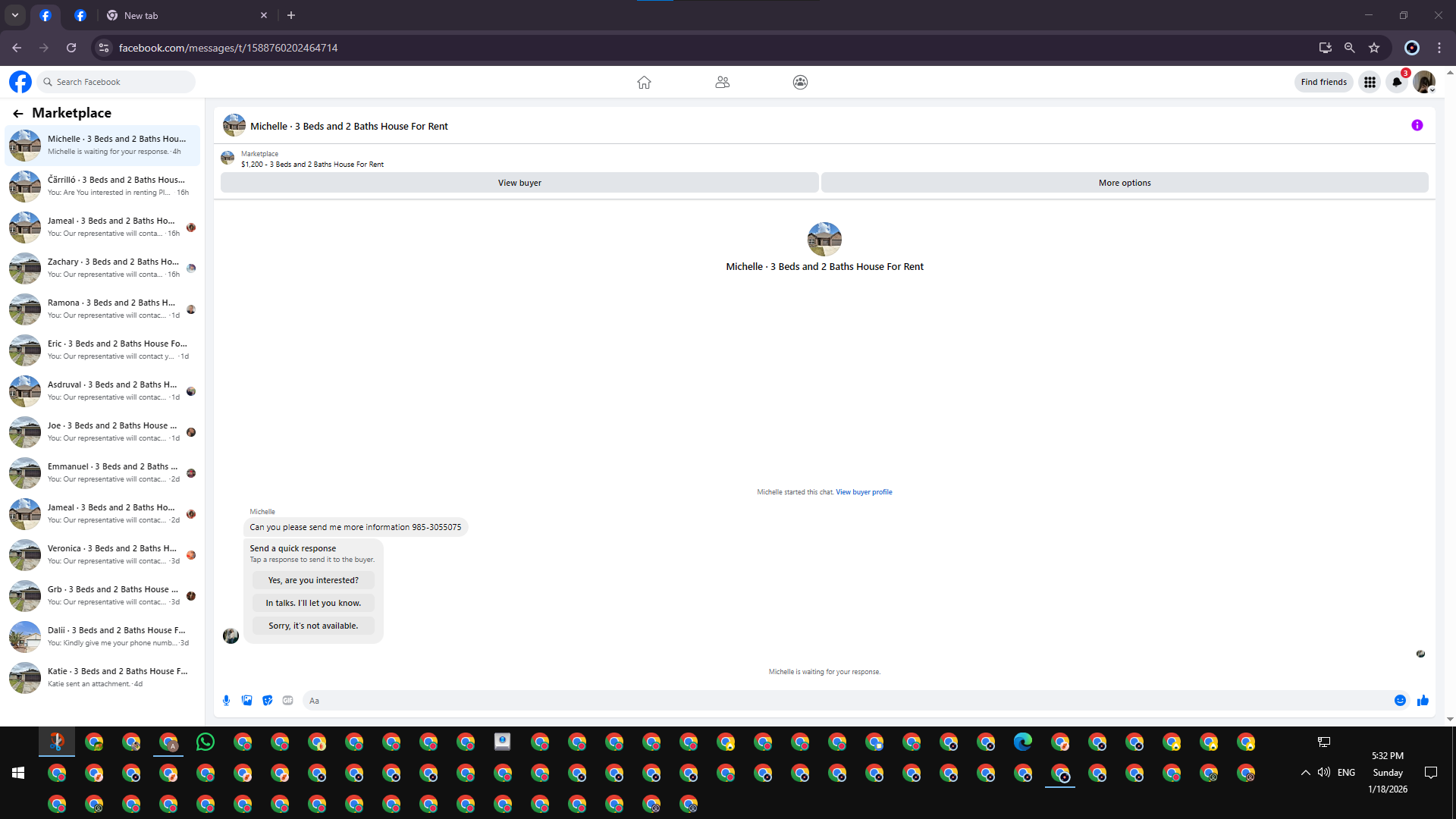The width and height of the screenshot is (1456, 819).
Task: Go back using the Marketplace arrow
Action: (x=18, y=113)
